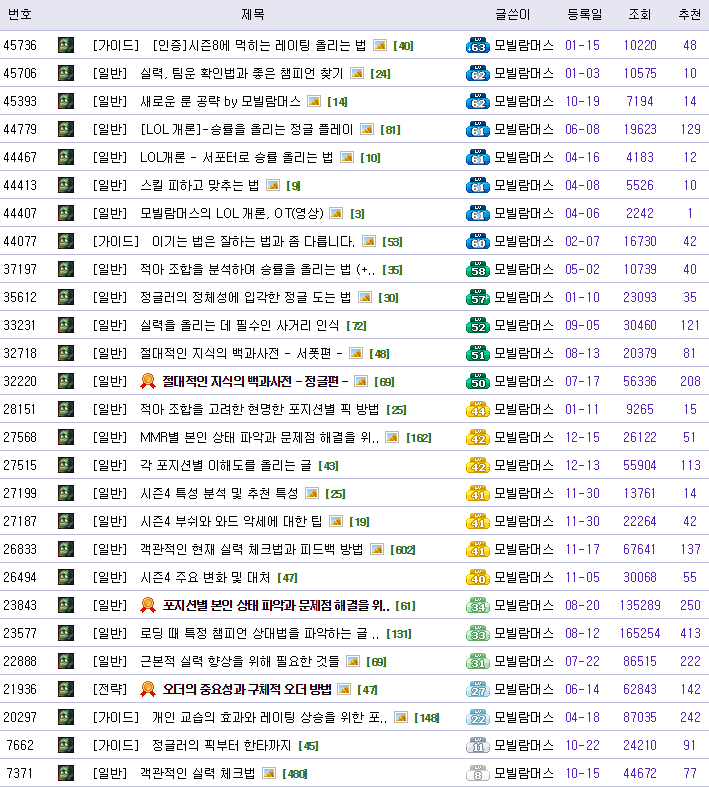Click the level 44 badge in post 28151
Image resolution: width=709 pixels, height=787 pixels.
[x=477, y=410]
